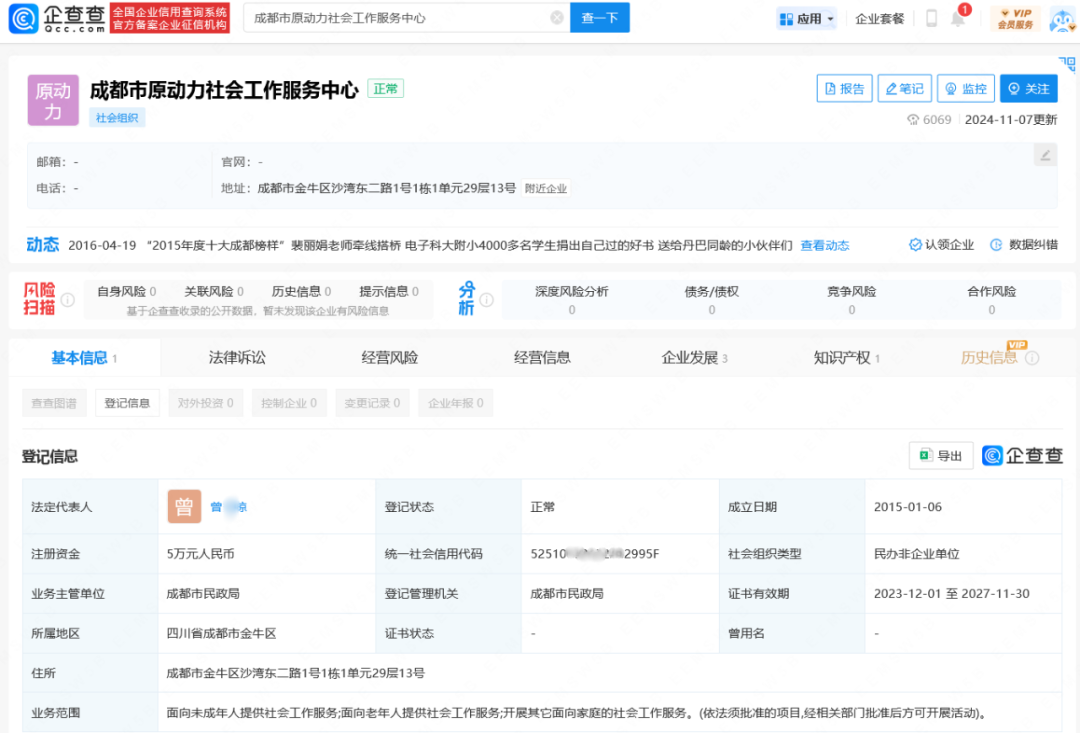The width and height of the screenshot is (1080, 733).
Task: Click 数据纠错 link
Action: (x=1024, y=245)
